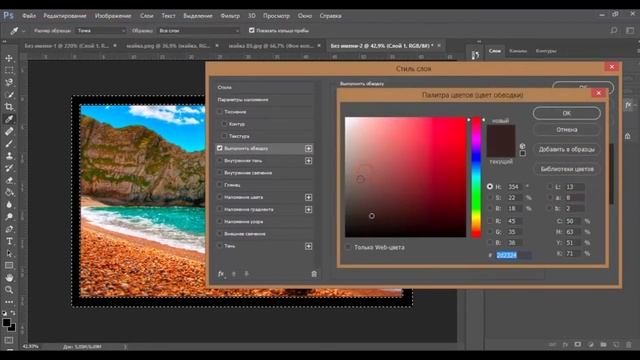
Task: Select the Rectangle shape tool
Action: (x=9, y=266)
